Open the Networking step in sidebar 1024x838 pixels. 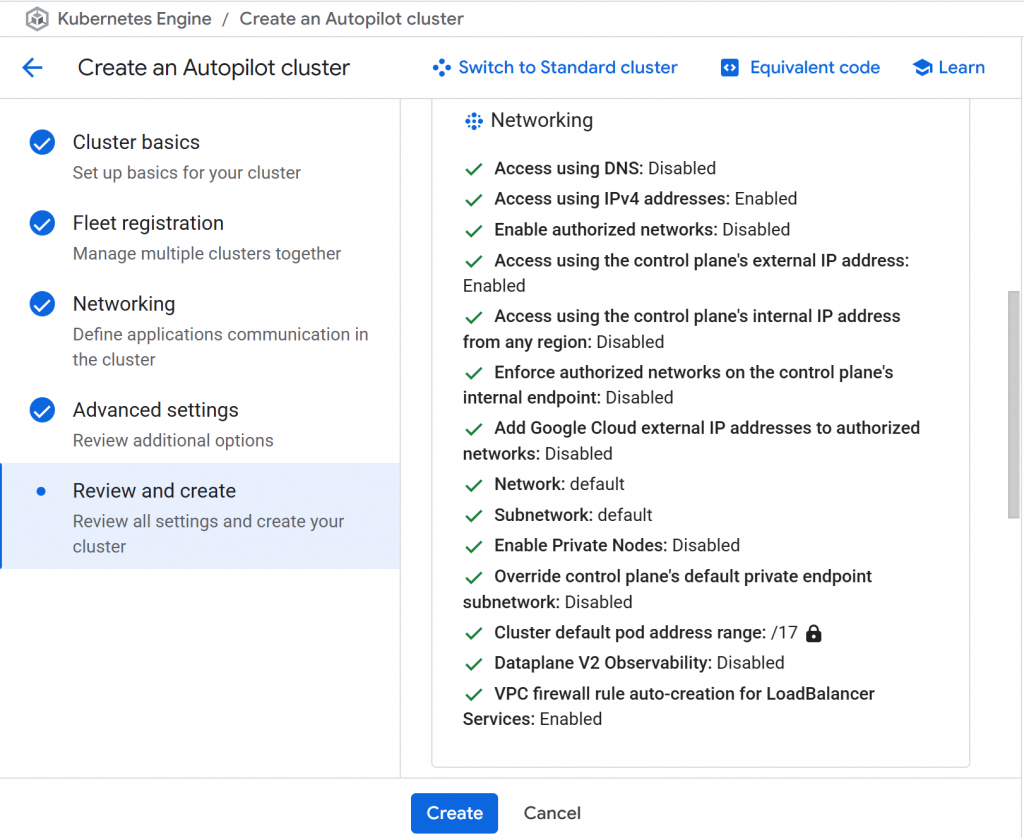(x=124, y=304)
